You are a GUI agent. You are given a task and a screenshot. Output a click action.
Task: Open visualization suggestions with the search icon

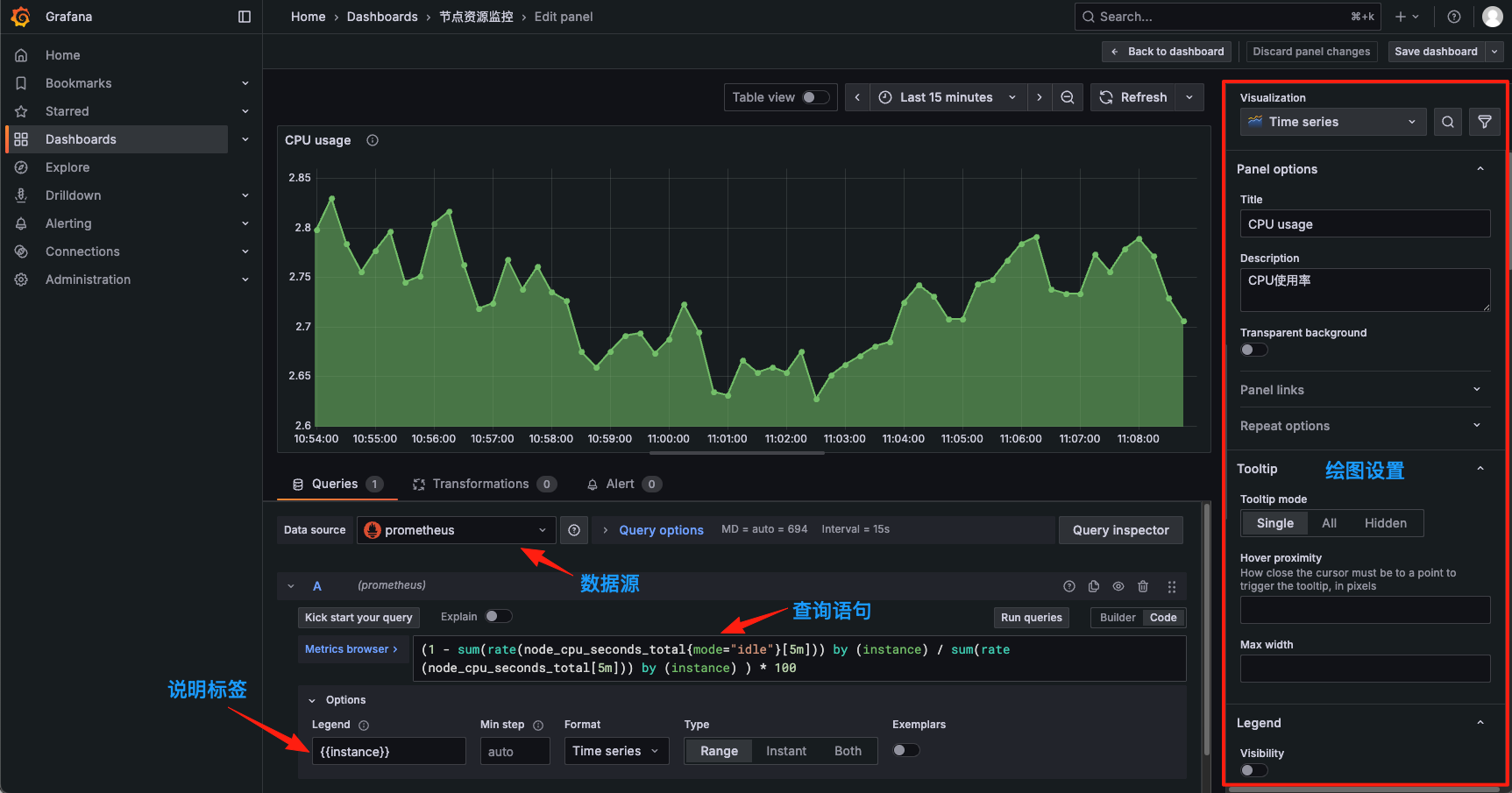[1447, 122]
